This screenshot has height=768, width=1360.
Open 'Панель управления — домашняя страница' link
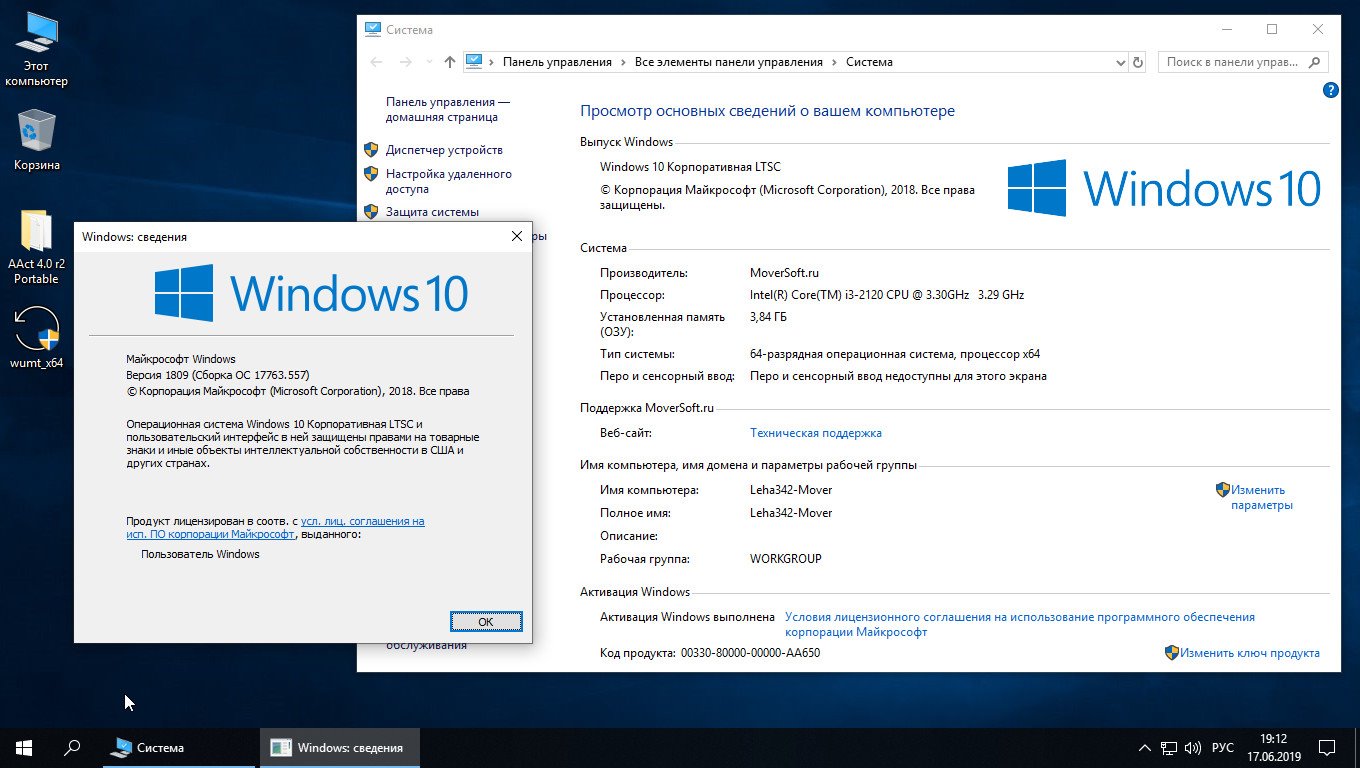pos(448,109)
